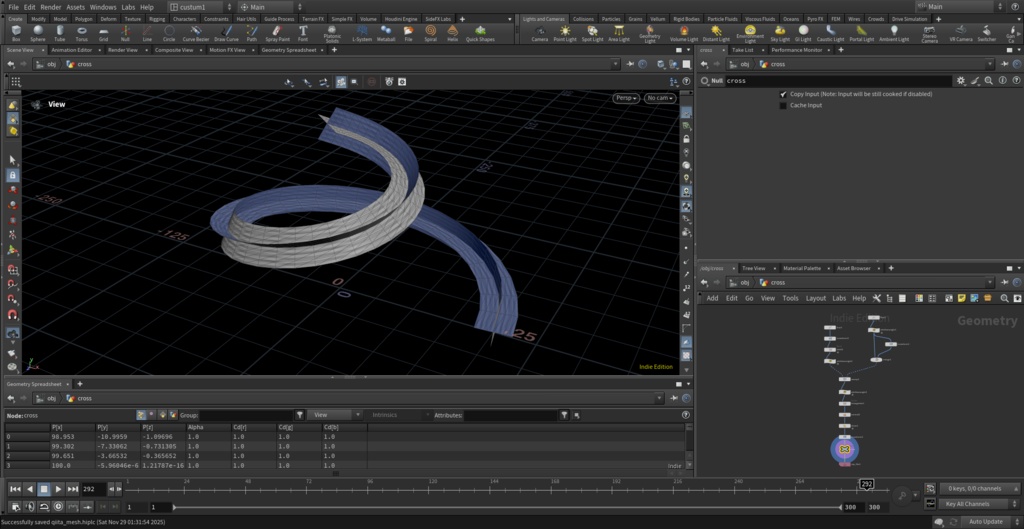Image resolution: width=1024 pixels, height=529 pixels.
Task: Toggle the Copy Input checkbox
Action: click(x=783, y=94)
